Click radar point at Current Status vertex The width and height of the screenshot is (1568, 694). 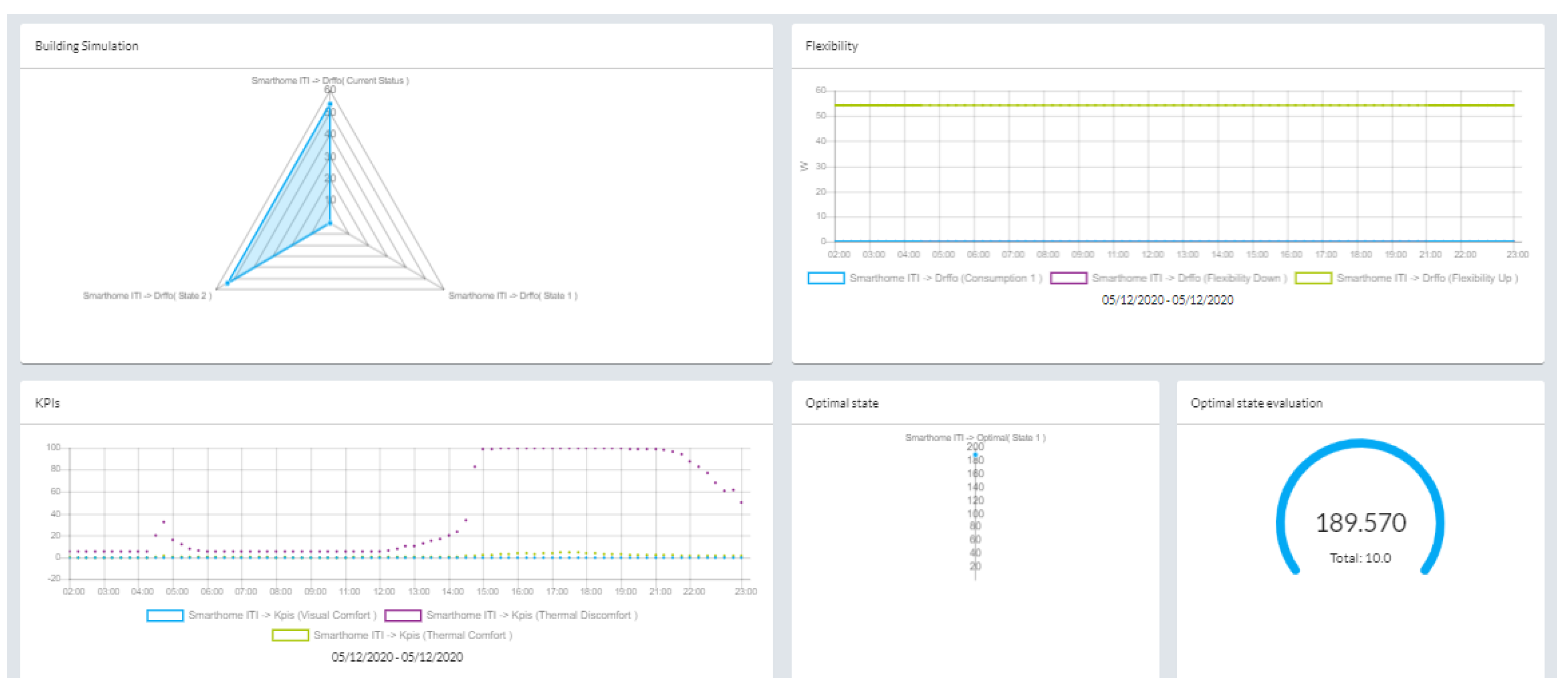point(330,104)
